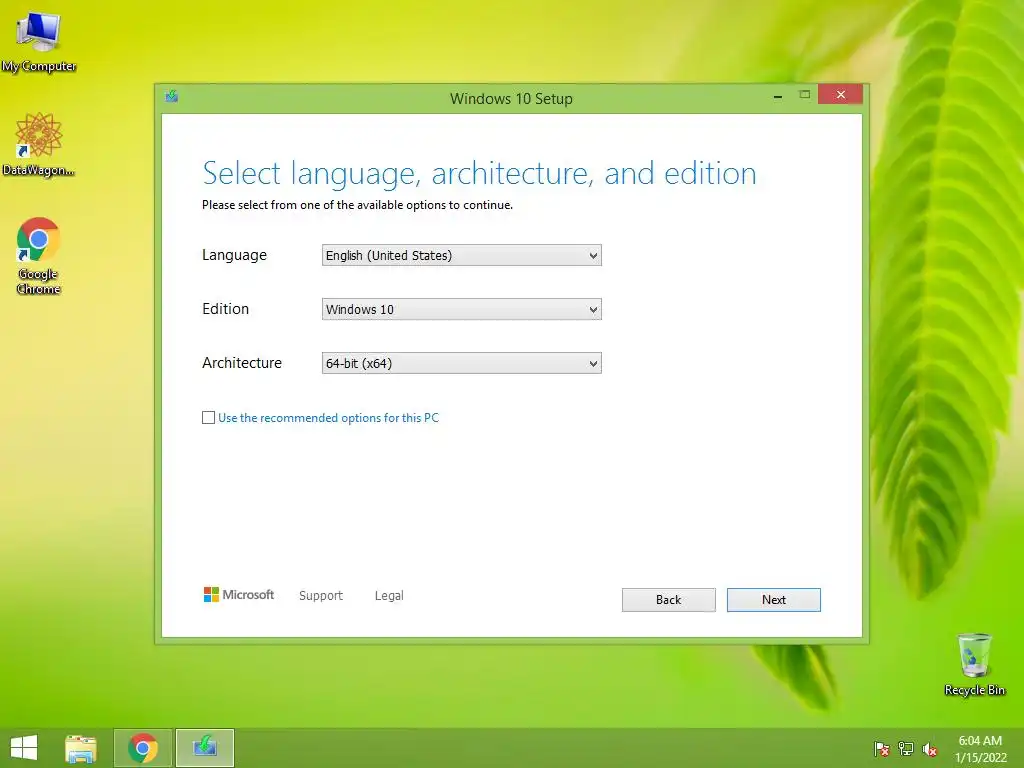Click the Edition label text
The height and width of the screenshot is (768, 1024).
(x=225, y=309)
